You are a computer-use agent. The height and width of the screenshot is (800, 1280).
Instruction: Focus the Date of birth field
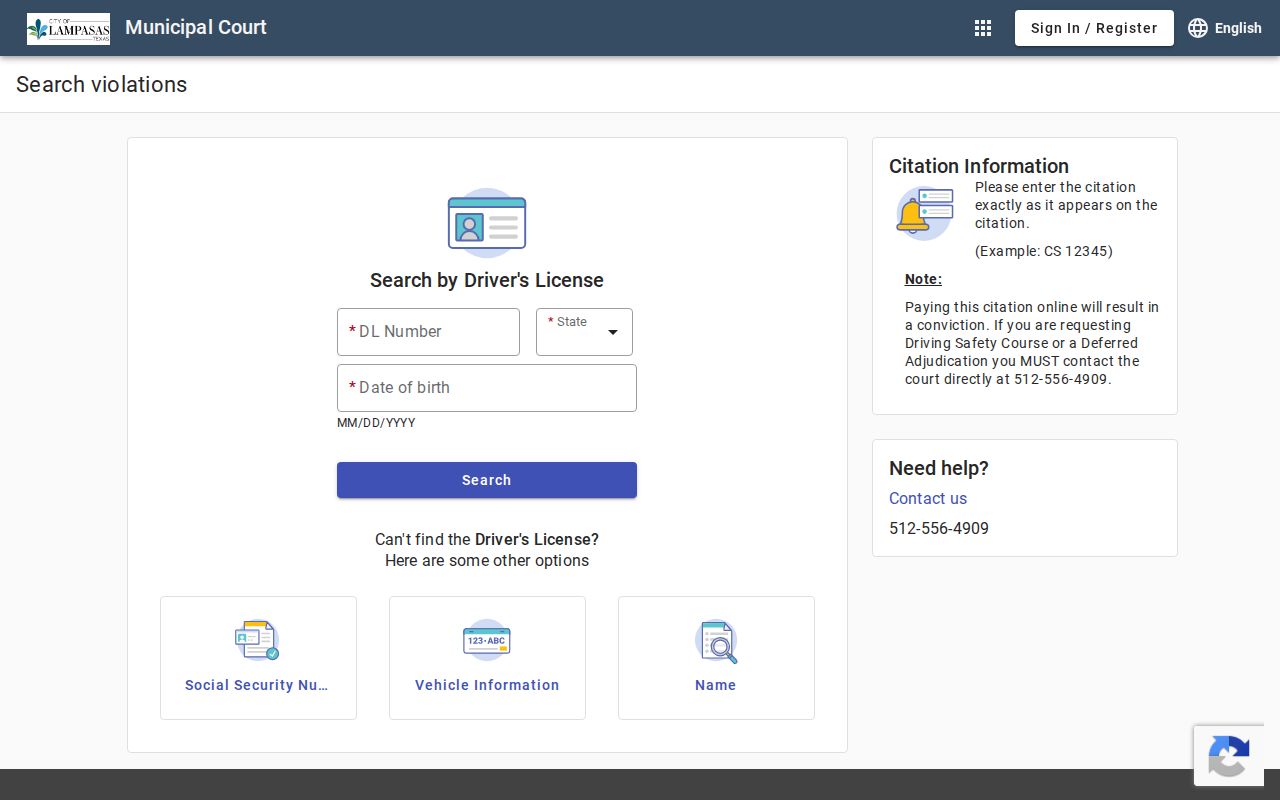pos(487,388)
